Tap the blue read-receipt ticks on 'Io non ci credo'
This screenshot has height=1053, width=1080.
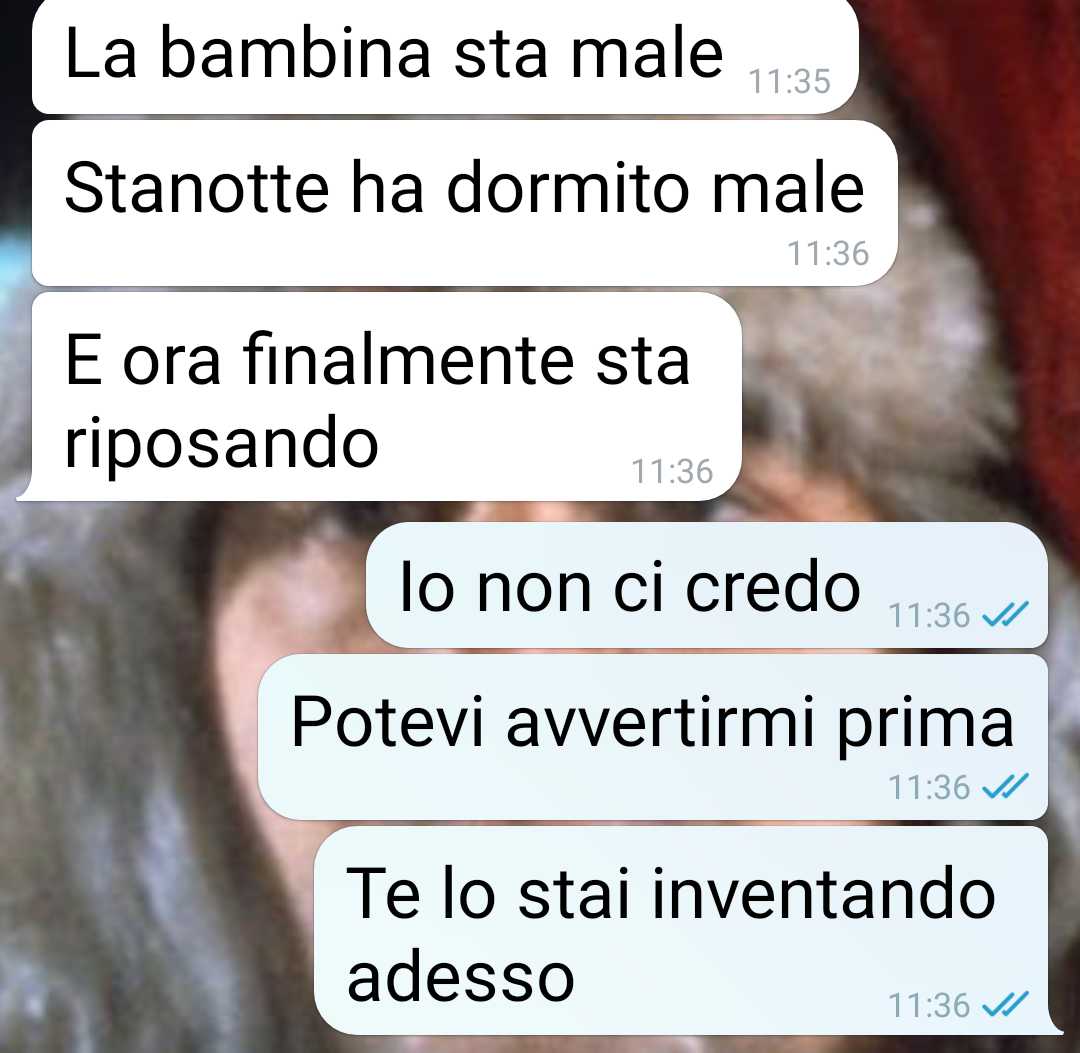point(1005,614)
